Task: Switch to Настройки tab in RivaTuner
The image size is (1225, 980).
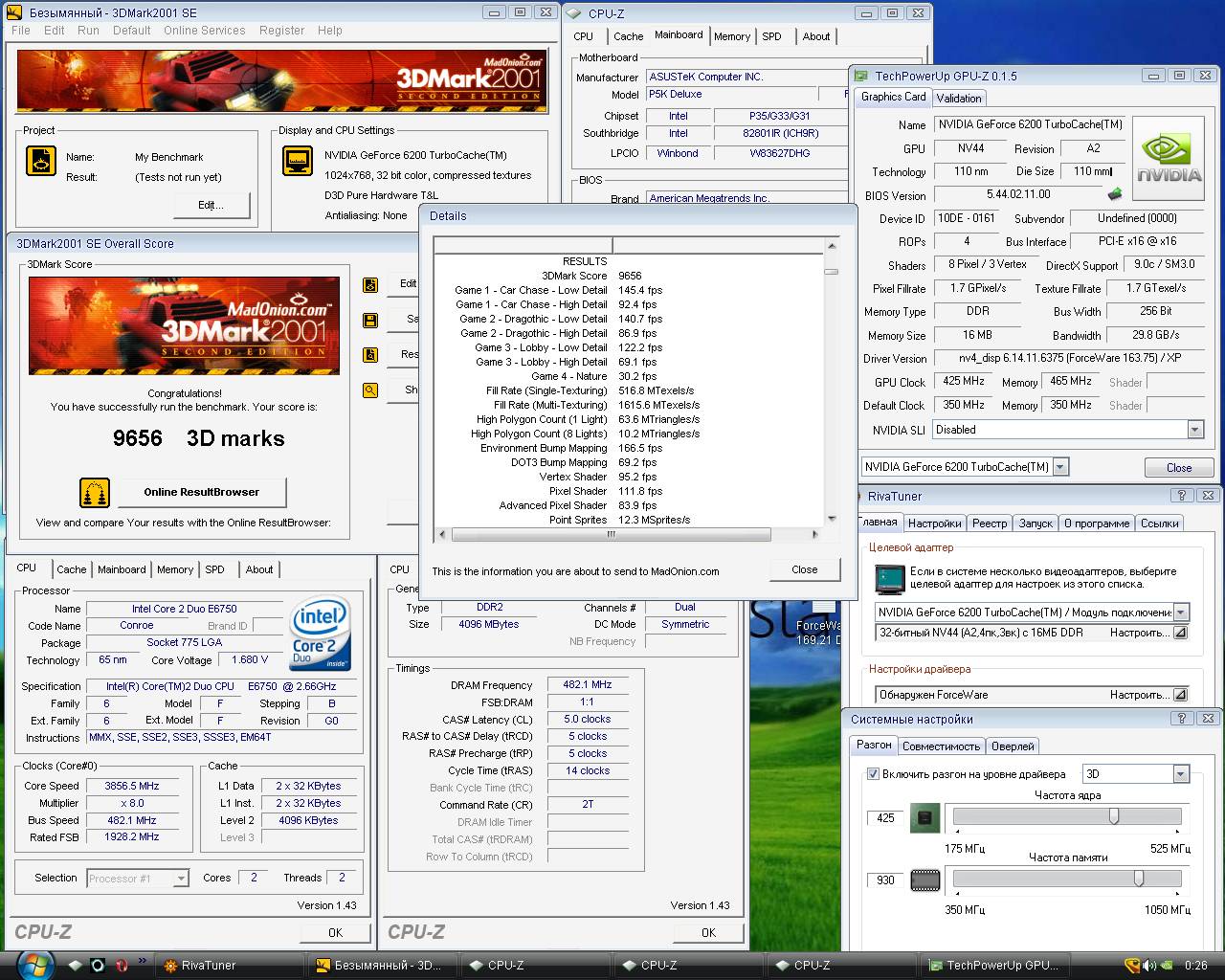Action: tap(935, 523)
